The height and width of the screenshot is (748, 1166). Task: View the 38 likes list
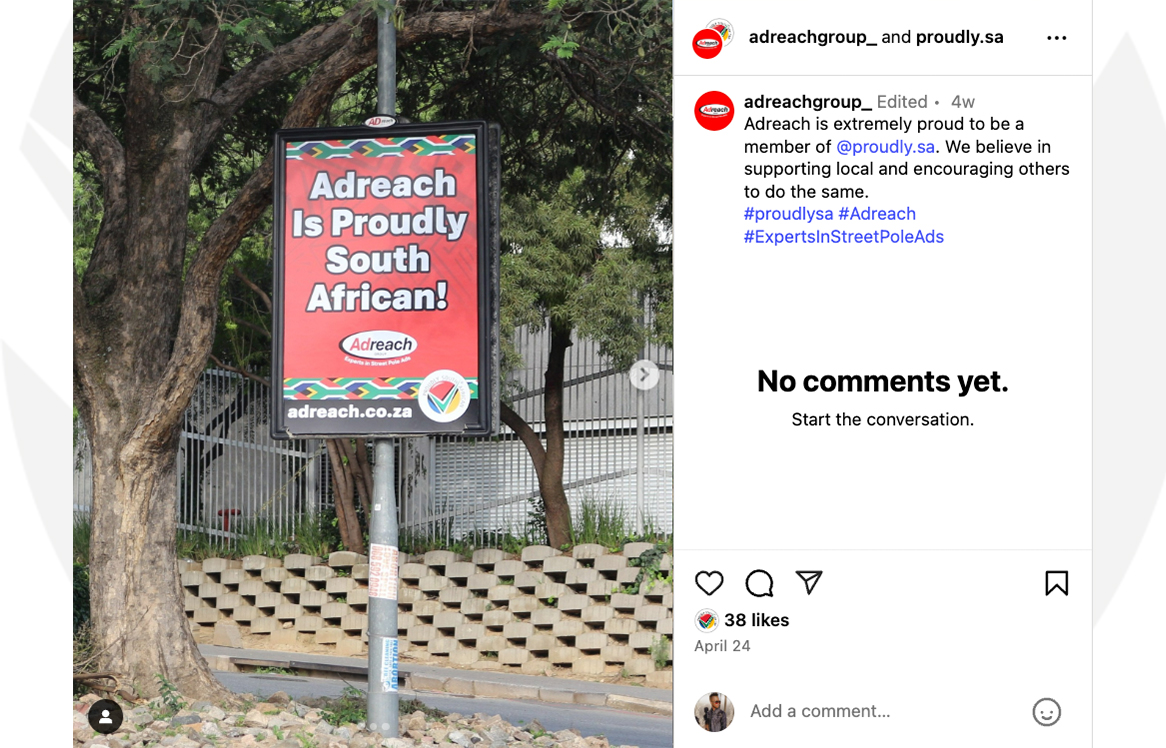pos(756,620)
